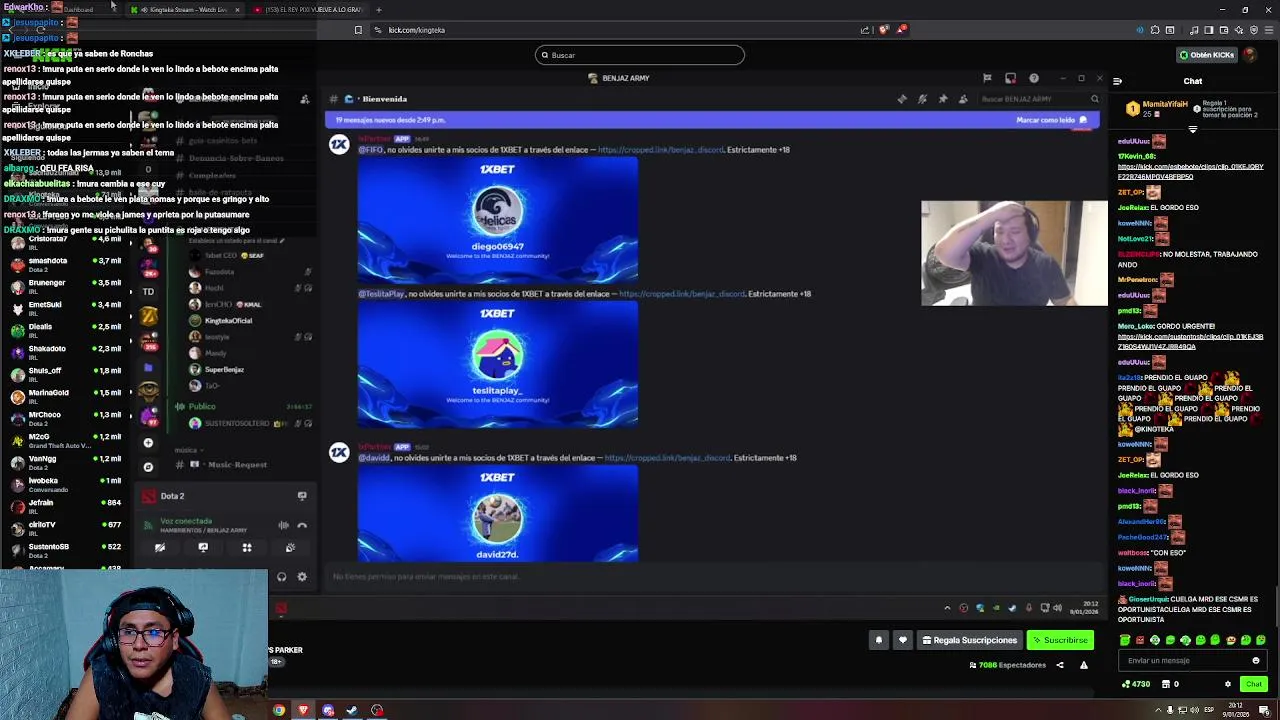The width and height of the screenshot is (1280, 720).
Task: Click the Dota 2 activity stream icon
Action: click(x=302, y=496)
